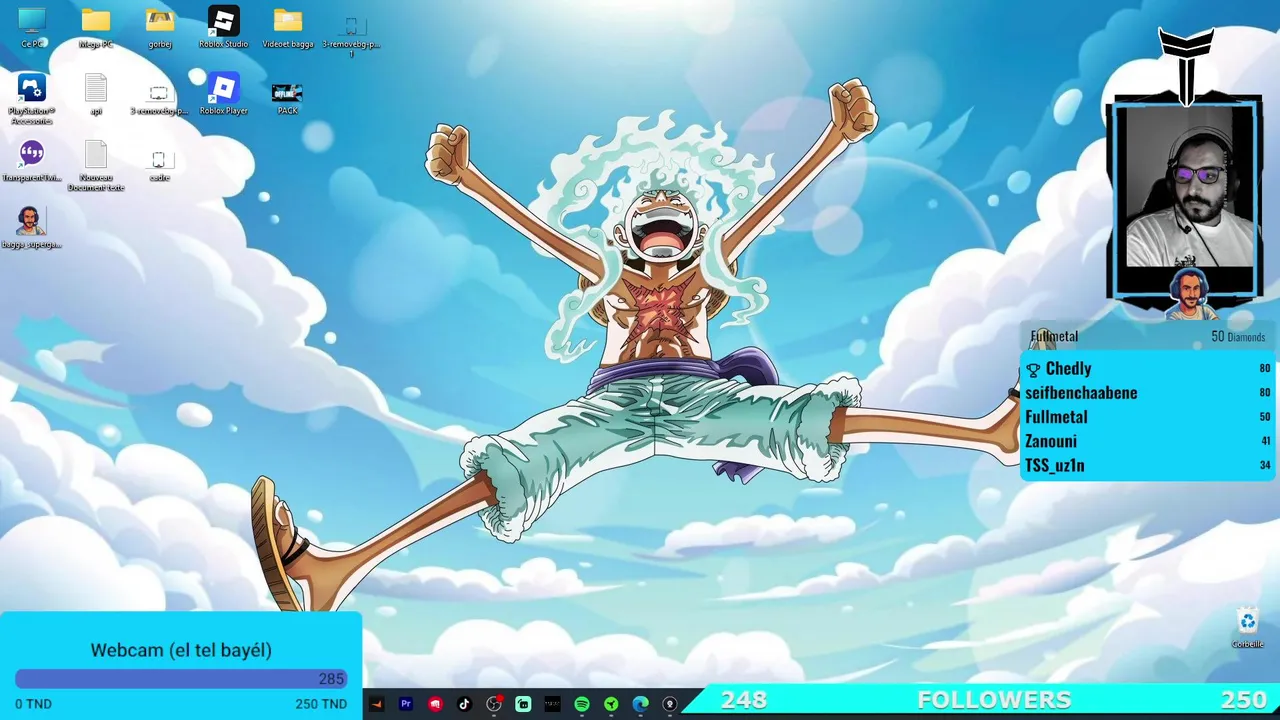Open the mint-green streaming app taskbar icon
Viewport: 1280px width, 720px height.
[x=523, y=704]
